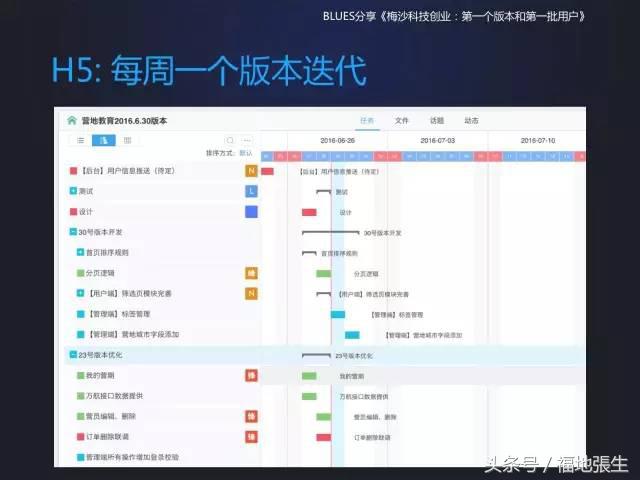Click week header 2016-06-26
The image size is (640, 480).
tap(338, 140)
